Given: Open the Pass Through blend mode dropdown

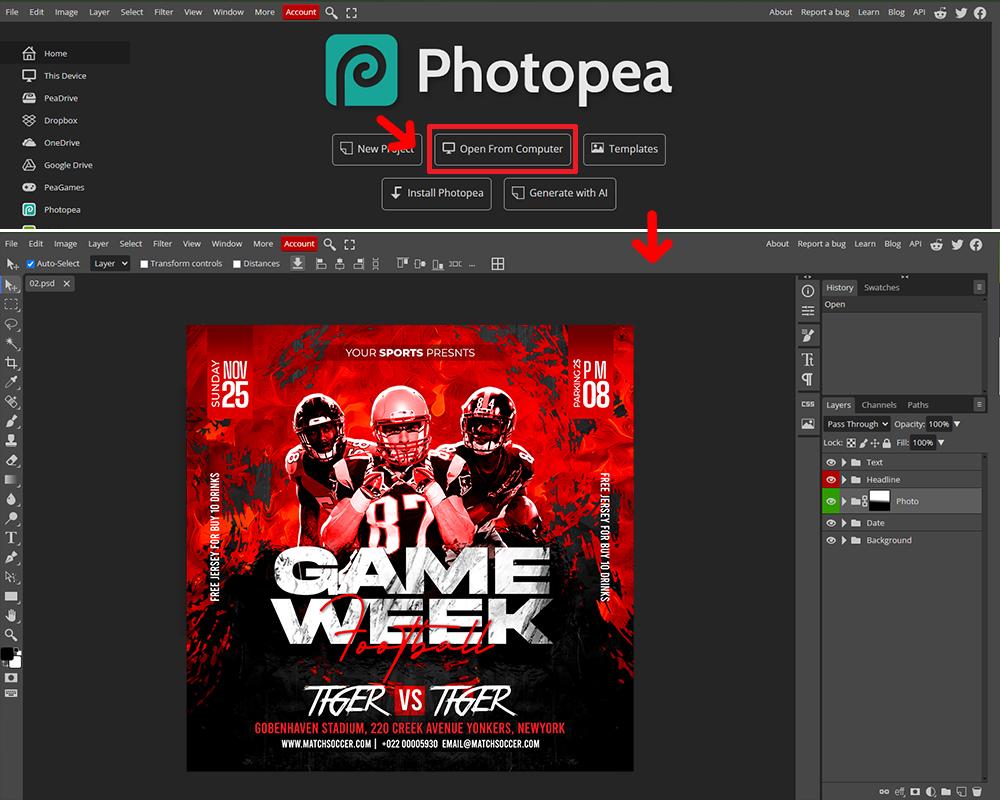Looking at the screenshot, I should point(857,424).
